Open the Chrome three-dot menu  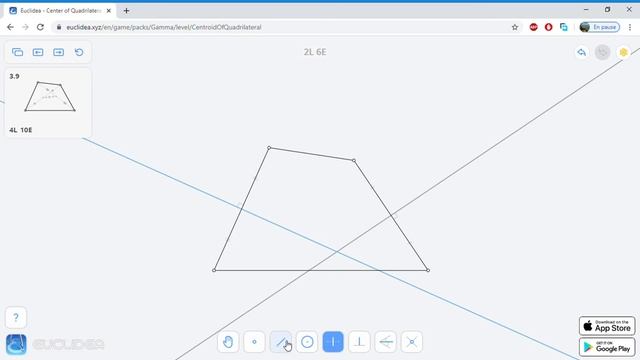click(x=630, y=27)
